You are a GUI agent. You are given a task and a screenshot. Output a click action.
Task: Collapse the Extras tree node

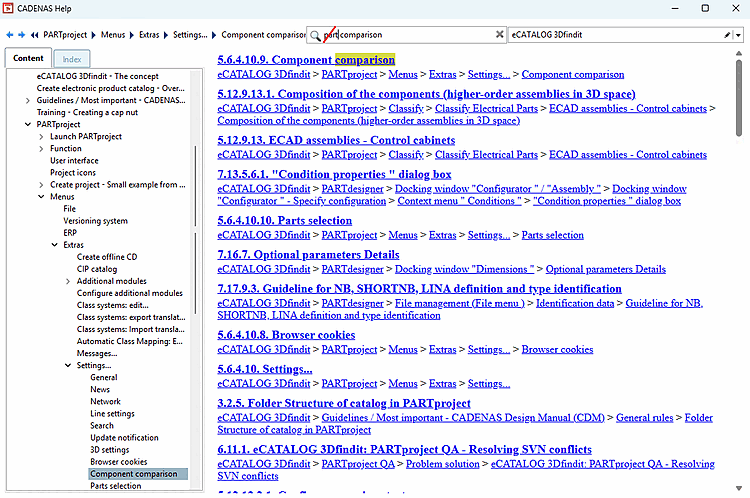tap(54, 245)
